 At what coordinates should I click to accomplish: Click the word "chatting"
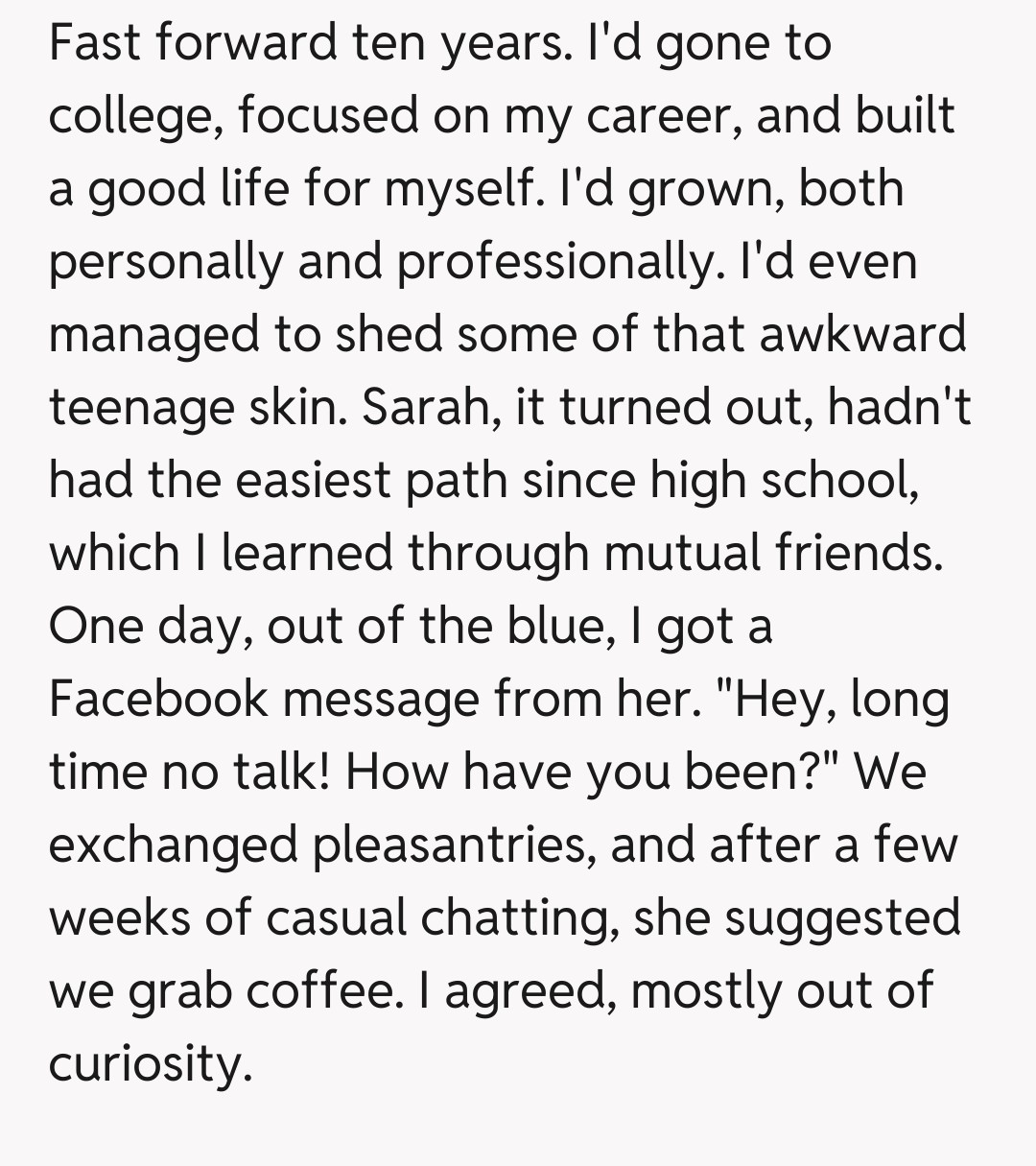[x=515, y=918]
